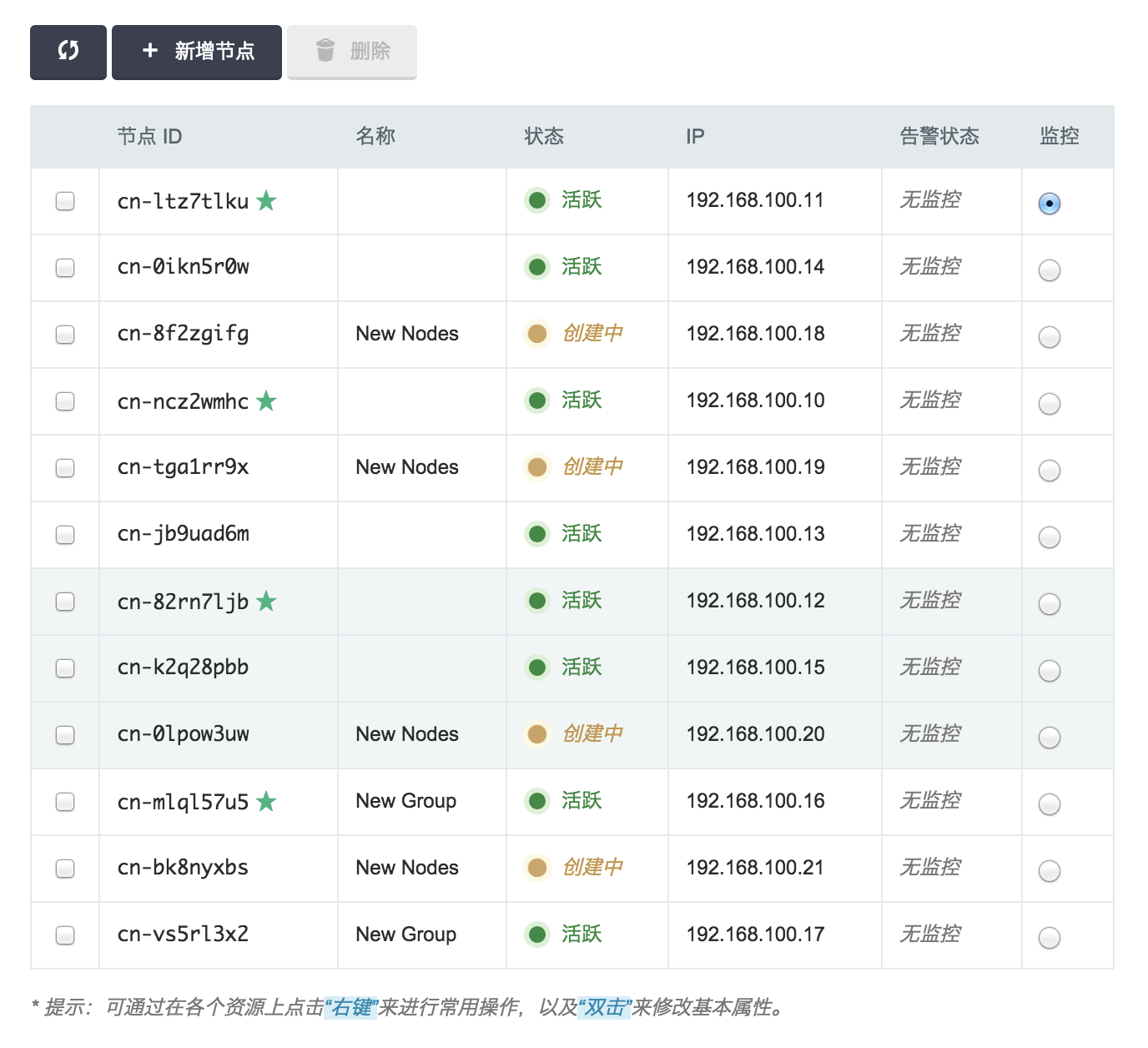This screenshot has height=1048, width=1148.
Task: Click IP address 192.168.100.13
Action: pyautogui.click(x=755, y=534)
